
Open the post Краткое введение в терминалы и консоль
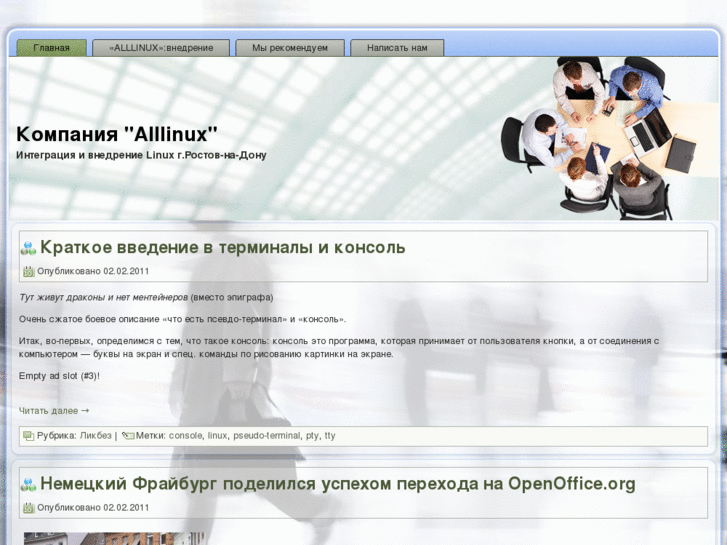(x=223, y=247)
